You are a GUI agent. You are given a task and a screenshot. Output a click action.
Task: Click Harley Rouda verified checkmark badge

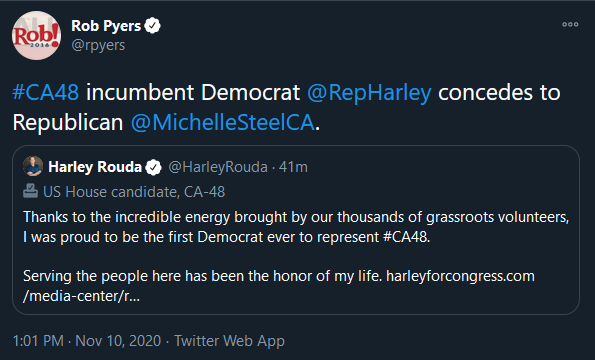[x=154, y=167]
